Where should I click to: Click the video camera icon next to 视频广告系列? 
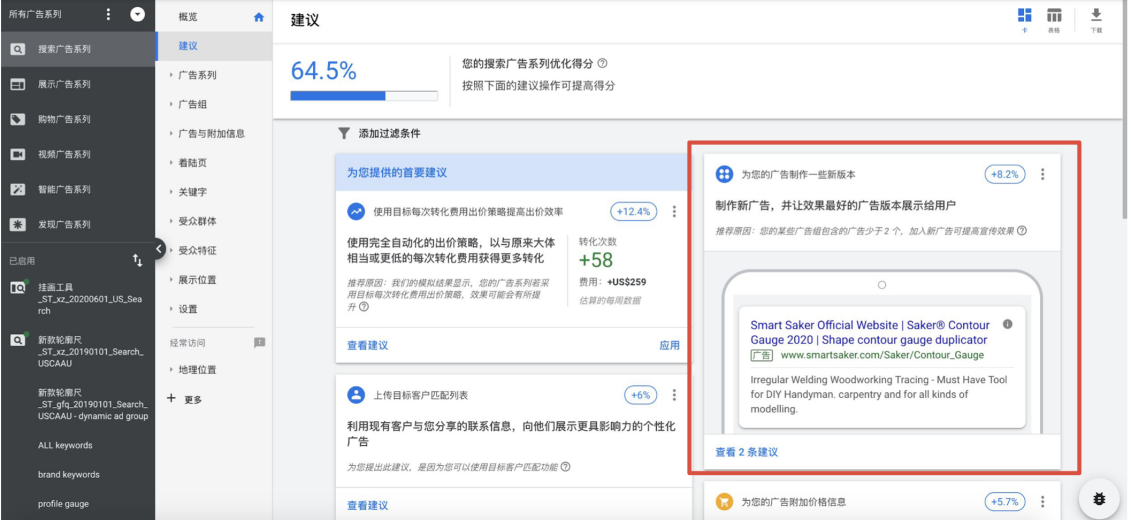click(17, 154)
